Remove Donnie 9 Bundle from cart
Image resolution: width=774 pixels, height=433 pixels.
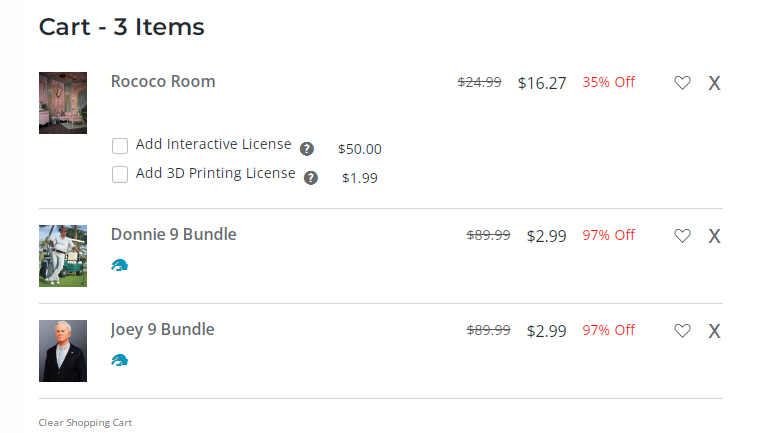click(714, 236)
